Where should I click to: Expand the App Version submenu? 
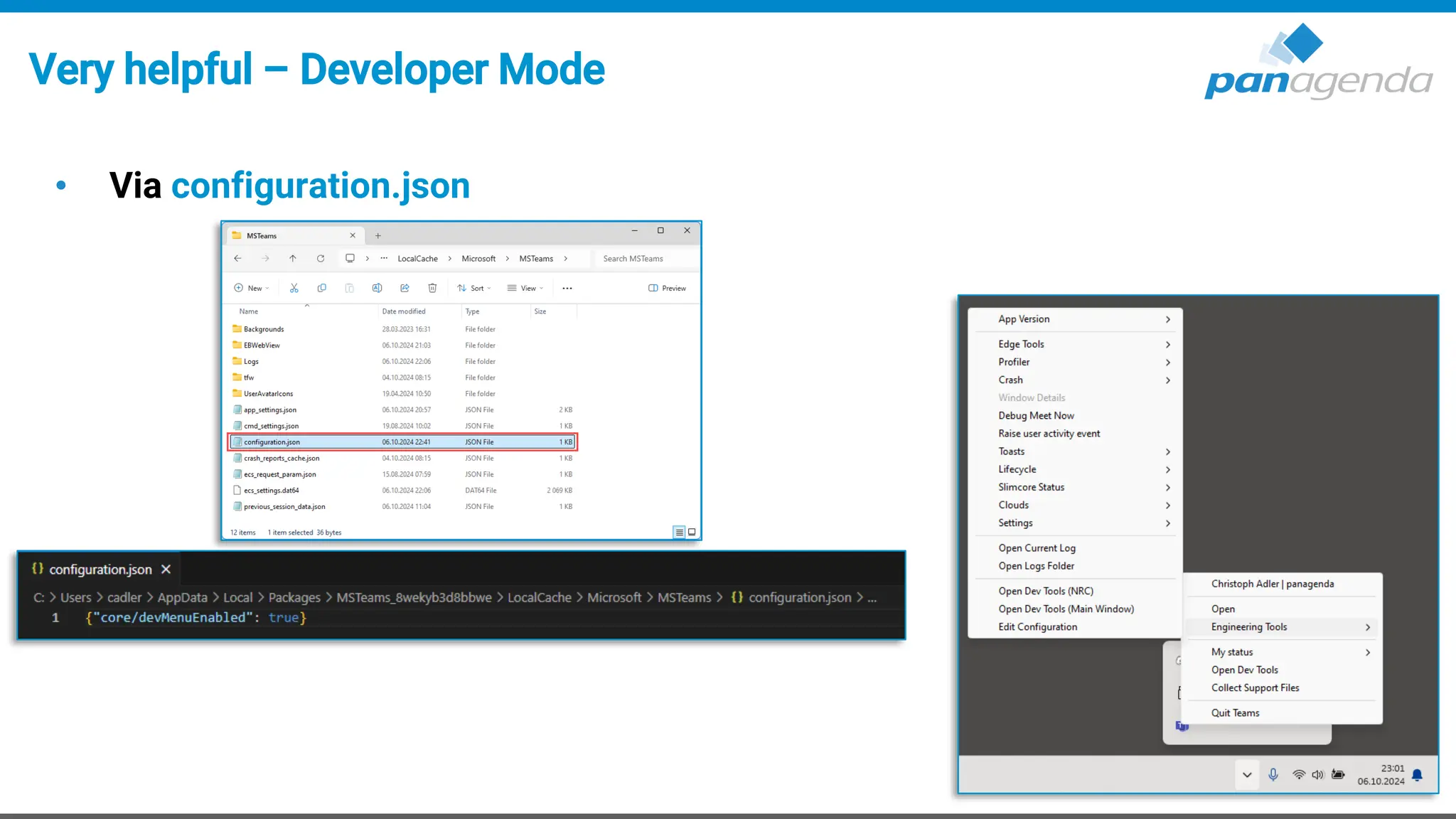click(x=1075, y=319)
